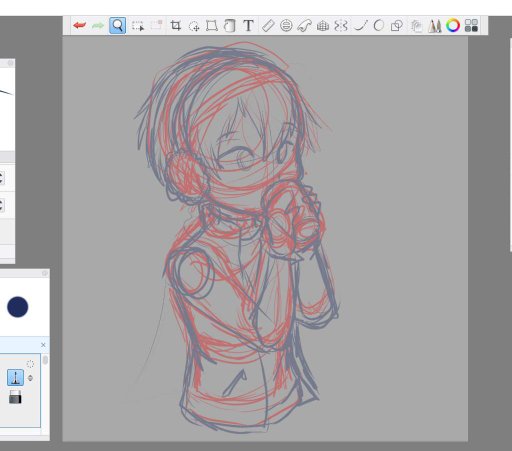Activate the Crop tool
Image resolution: width=512 pixels, height=451 pixels.
pyautogui.click(x=175, y=25)
